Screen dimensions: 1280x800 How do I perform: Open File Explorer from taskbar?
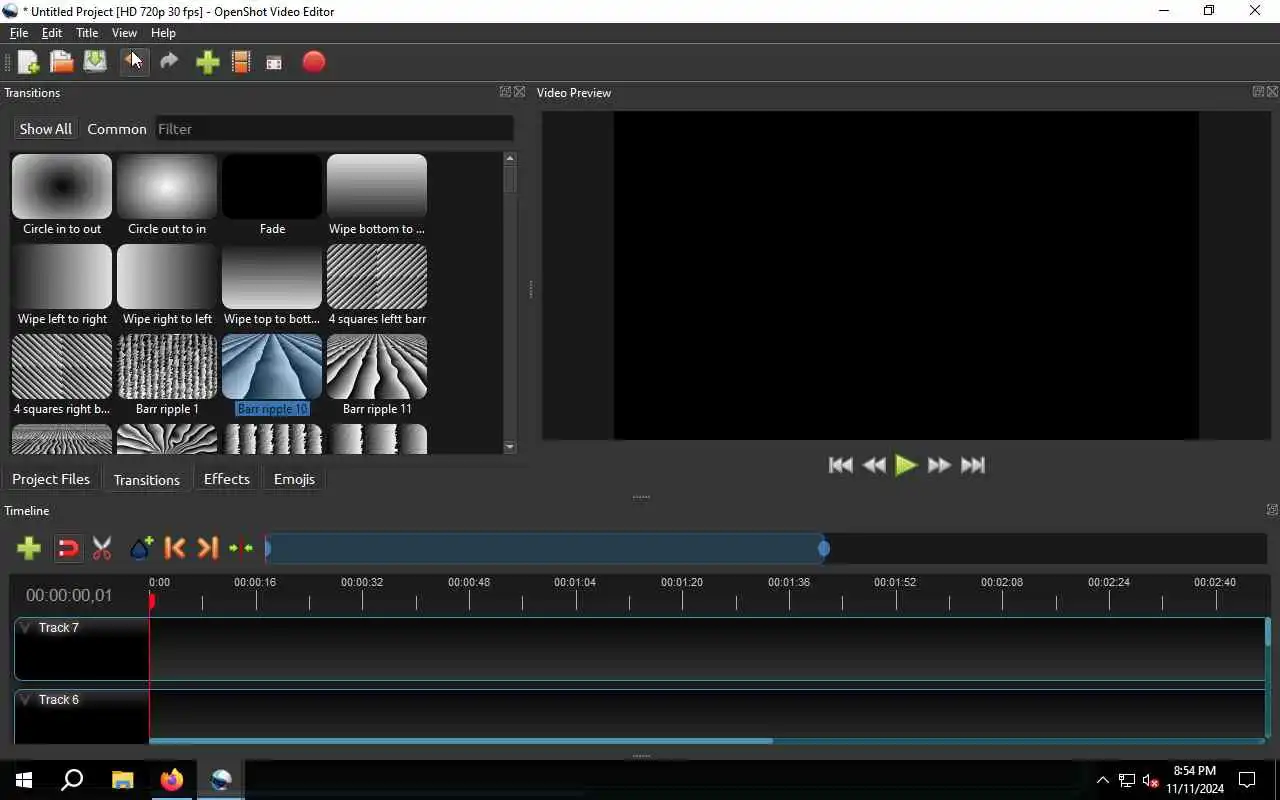(122, 780)
